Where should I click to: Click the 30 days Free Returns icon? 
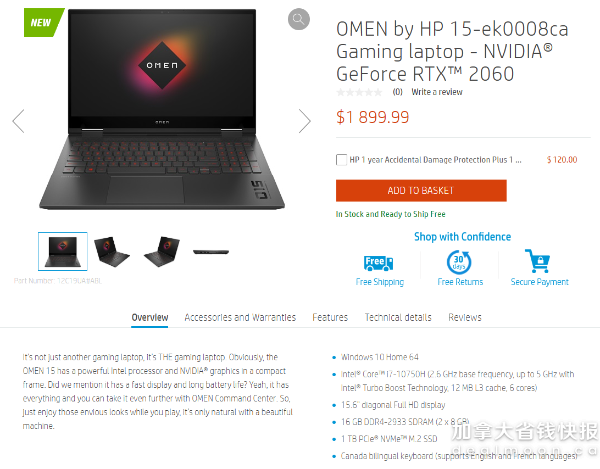[459, 262]
